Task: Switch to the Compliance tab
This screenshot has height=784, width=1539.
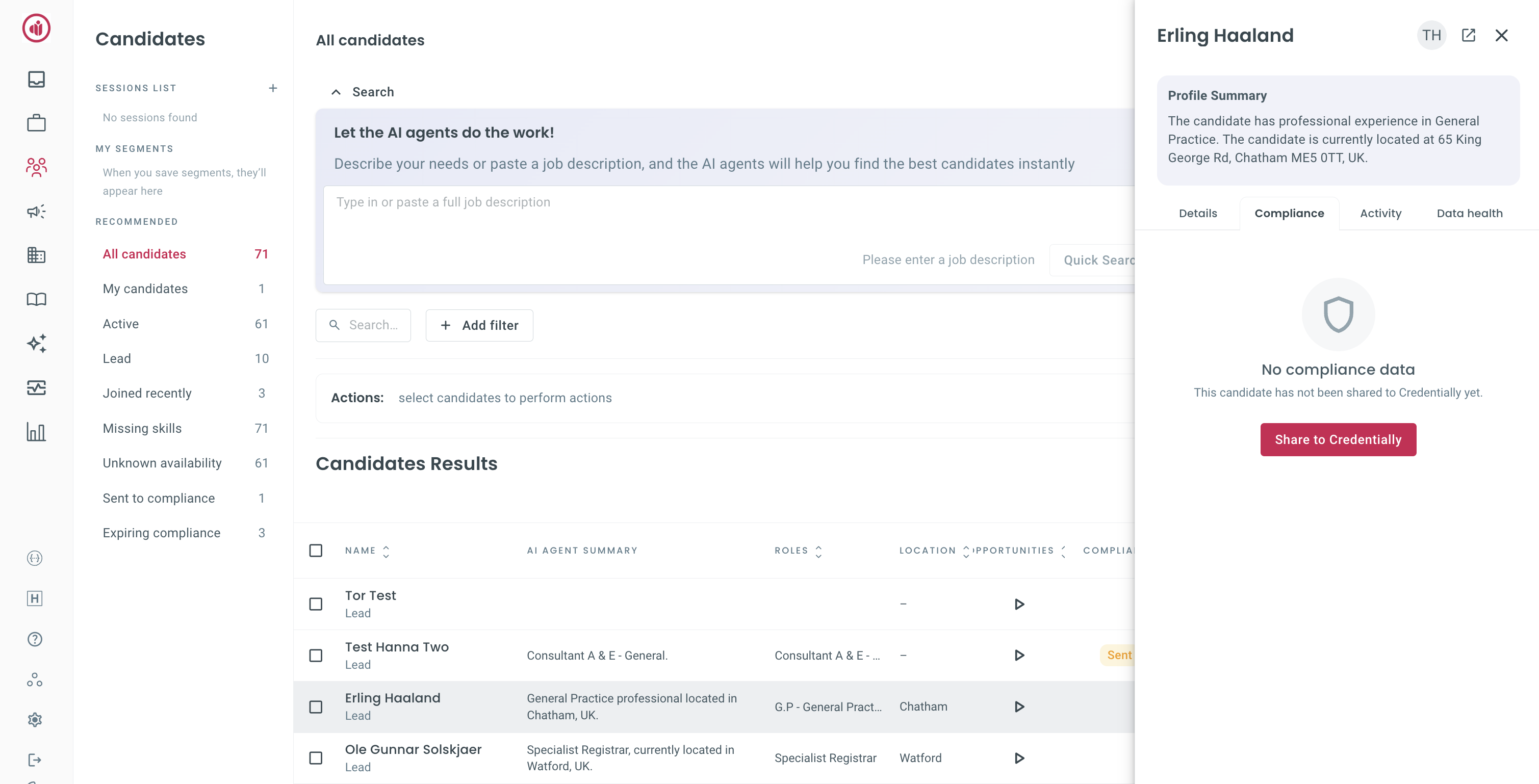Action: (x=1289, y=213)
